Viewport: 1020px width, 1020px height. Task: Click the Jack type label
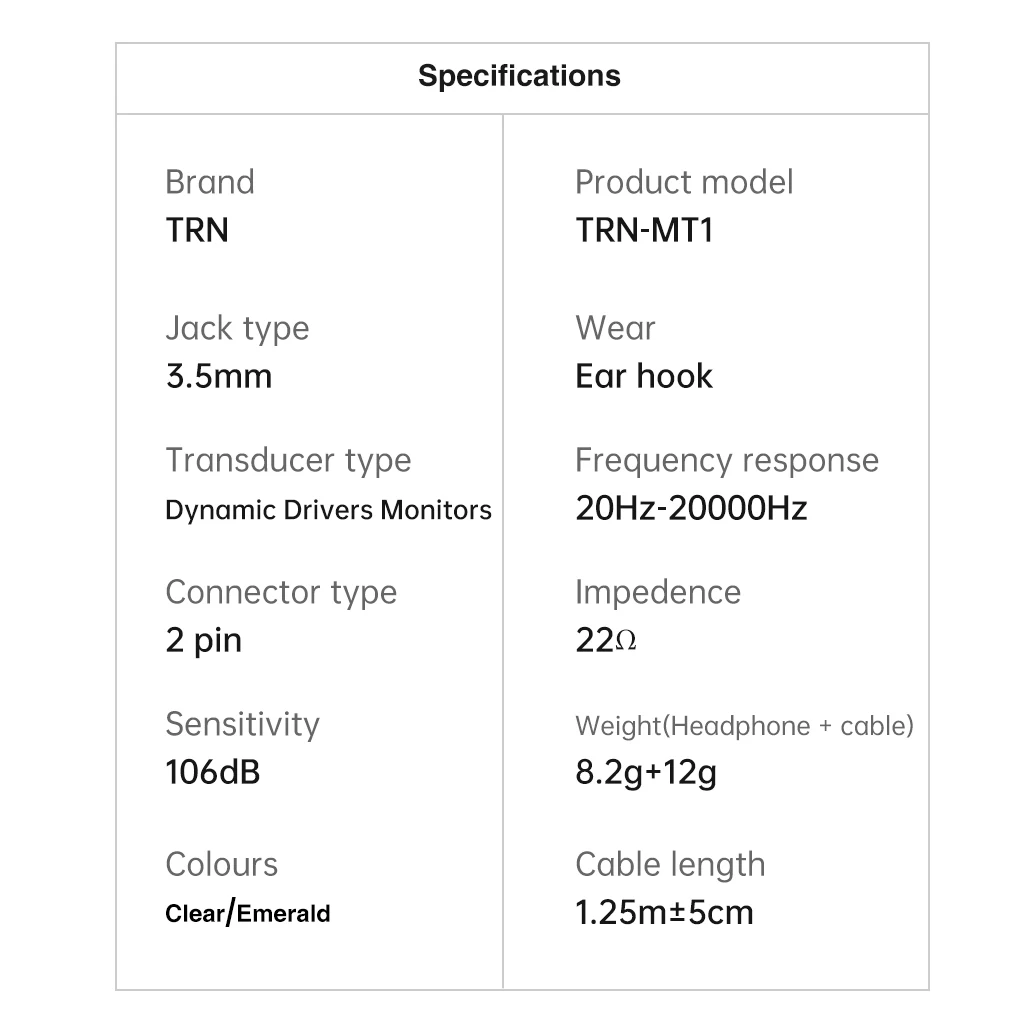click(x=237, y=328)
